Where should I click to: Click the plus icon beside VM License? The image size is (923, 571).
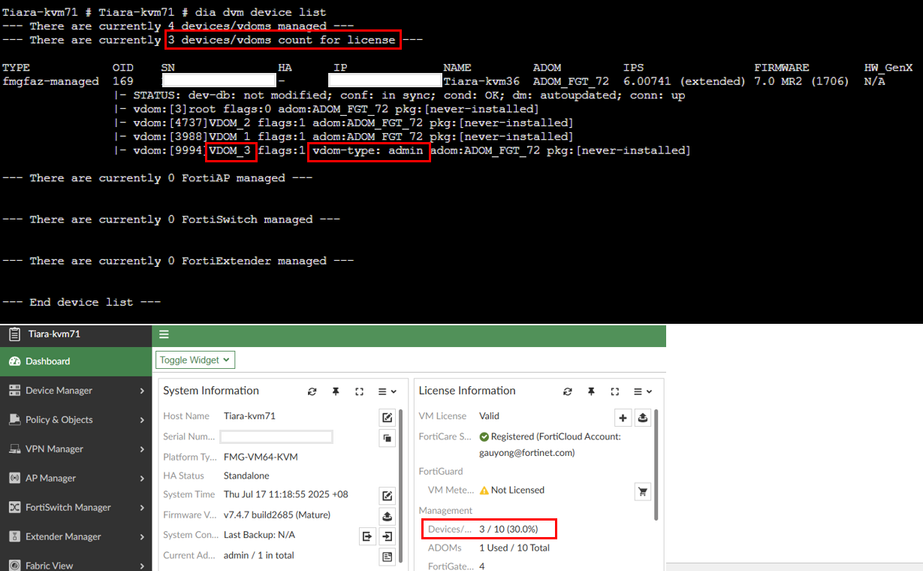pos(623,417)
